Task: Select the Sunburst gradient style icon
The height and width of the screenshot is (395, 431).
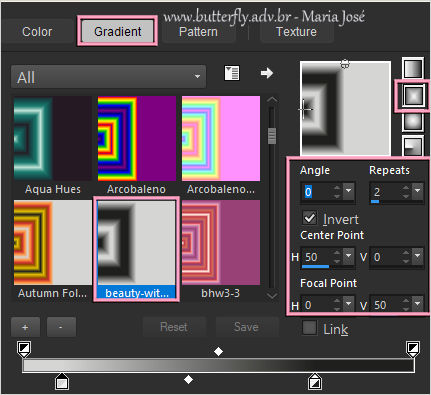Action: point(413,122)
